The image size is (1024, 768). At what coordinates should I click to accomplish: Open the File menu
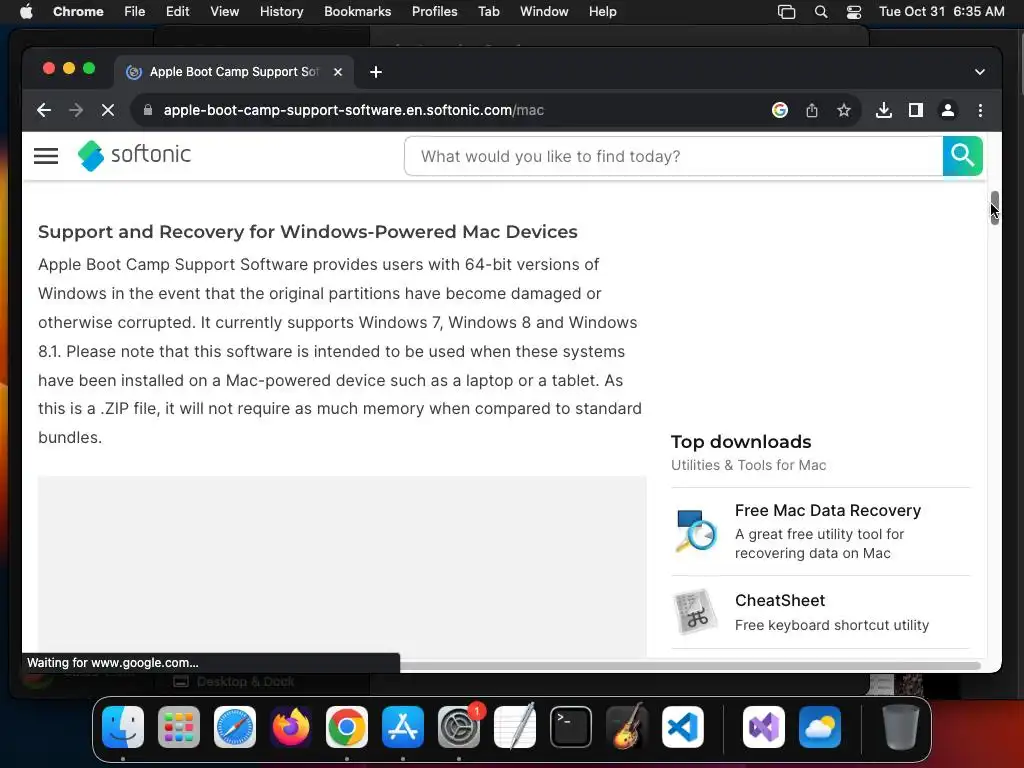tap(135, 11)
